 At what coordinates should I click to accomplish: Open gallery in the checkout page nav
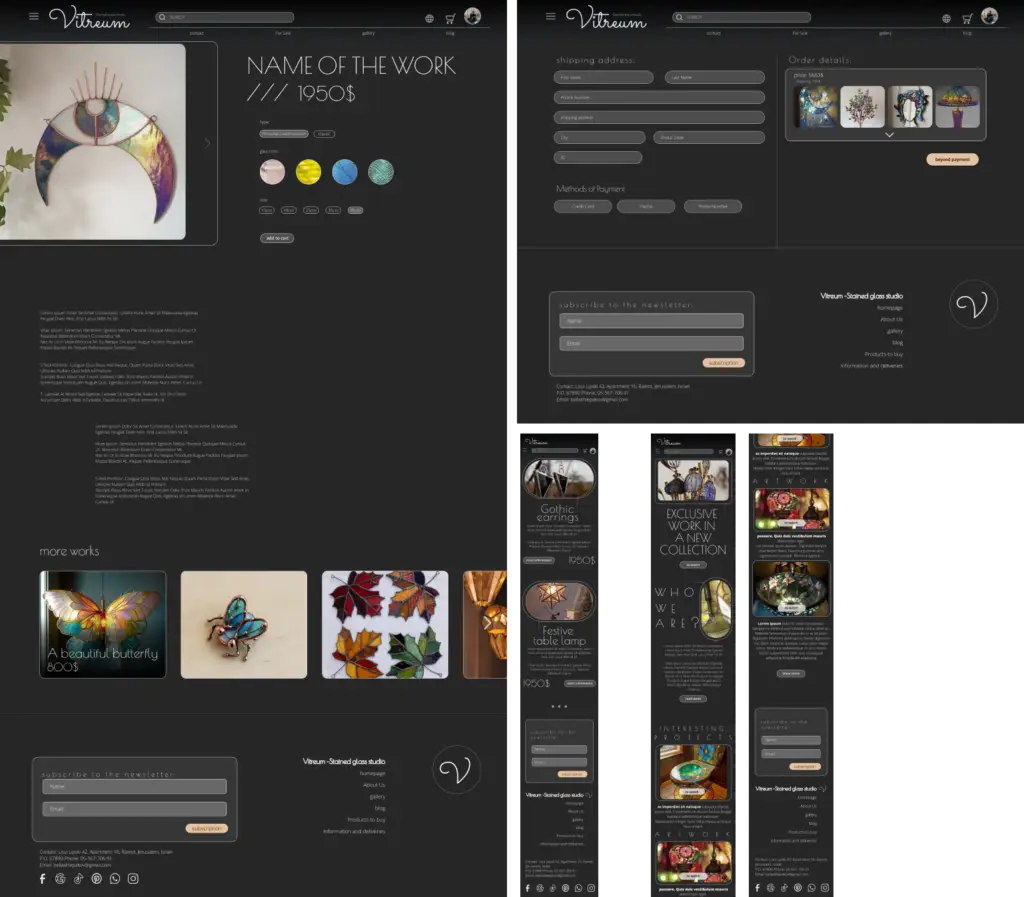[885, 33]
